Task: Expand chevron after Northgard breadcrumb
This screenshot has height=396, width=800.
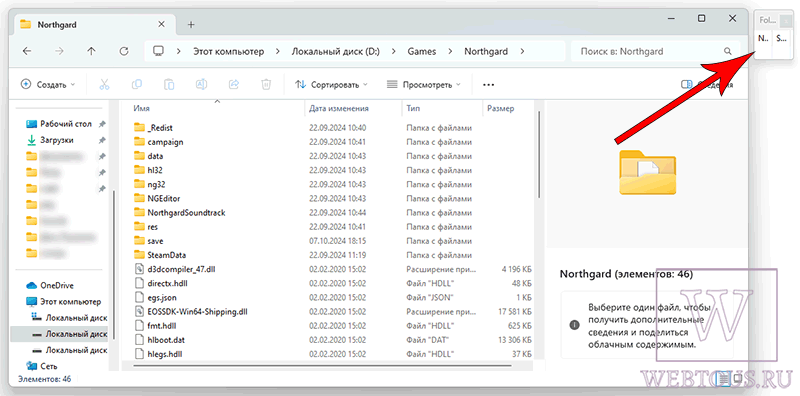Action: (x=521, y=51)
